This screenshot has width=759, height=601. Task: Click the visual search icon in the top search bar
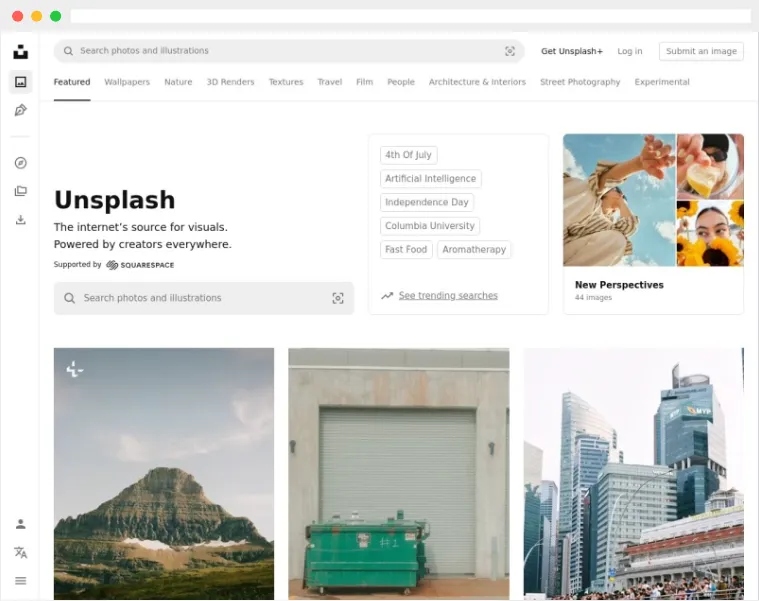[510, 51]
